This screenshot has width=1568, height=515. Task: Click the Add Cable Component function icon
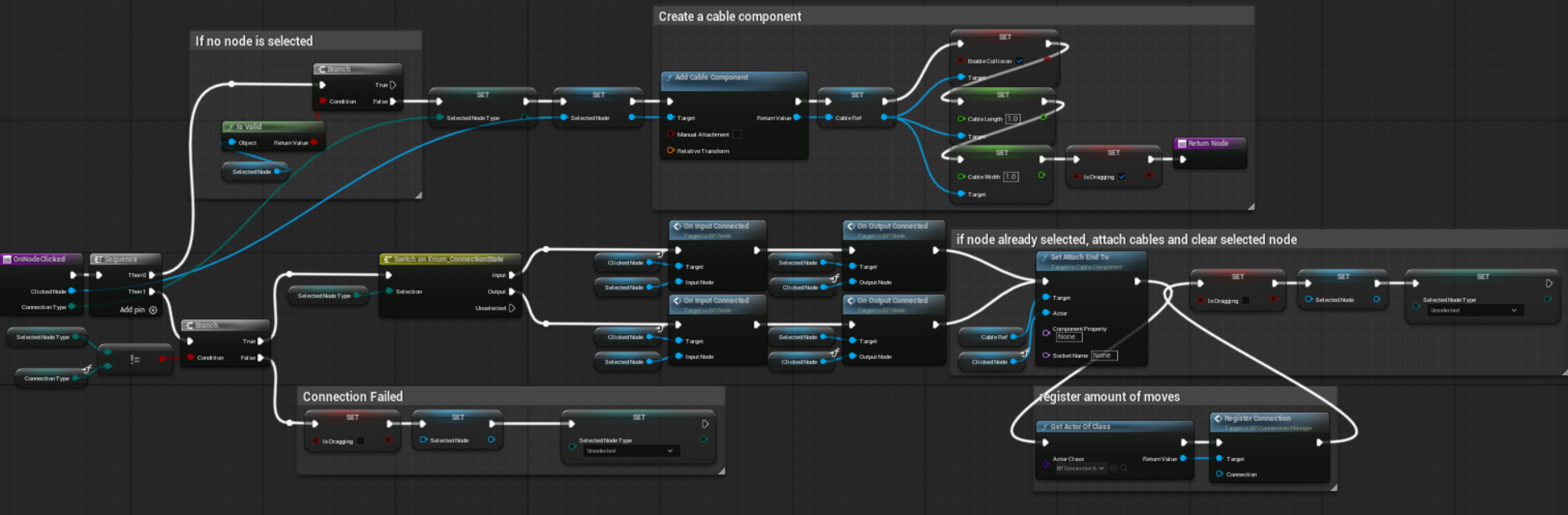click(x=669, y=77)
